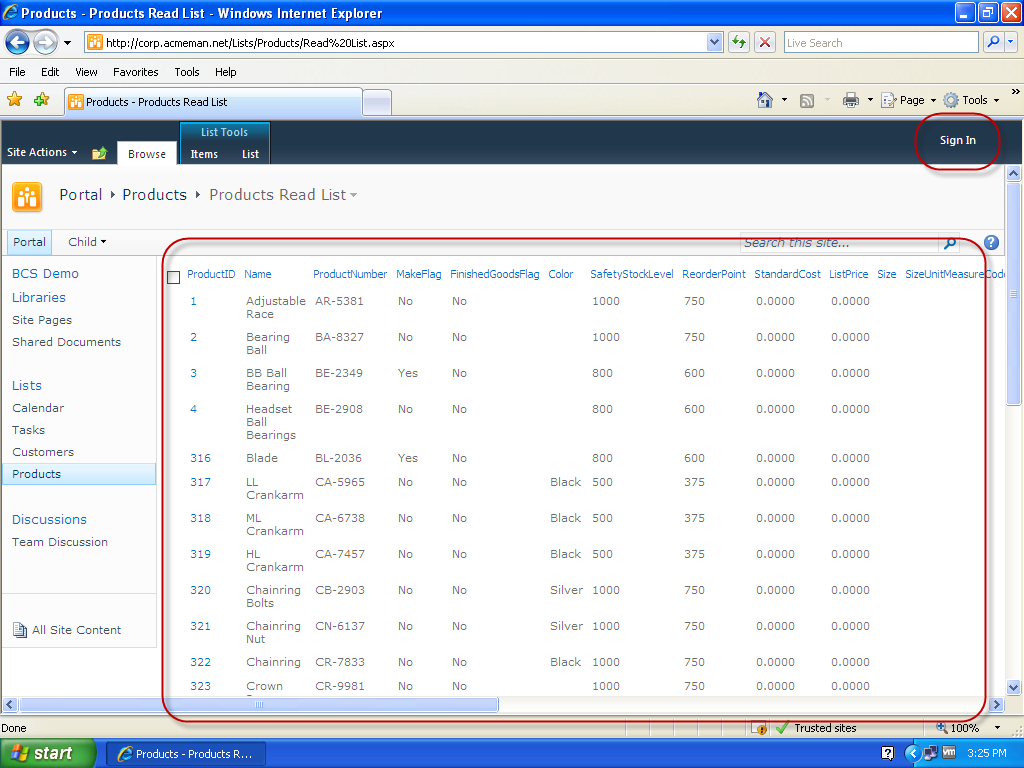
Task: Switch to the Items ribbon tab
Action: (x=204, y=154)
